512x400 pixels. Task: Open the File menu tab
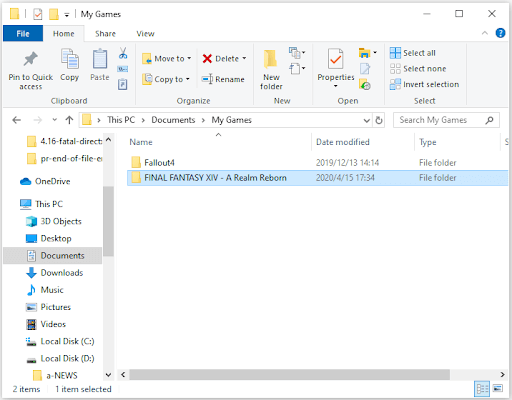pyautogui.click(x=23, y=34)
